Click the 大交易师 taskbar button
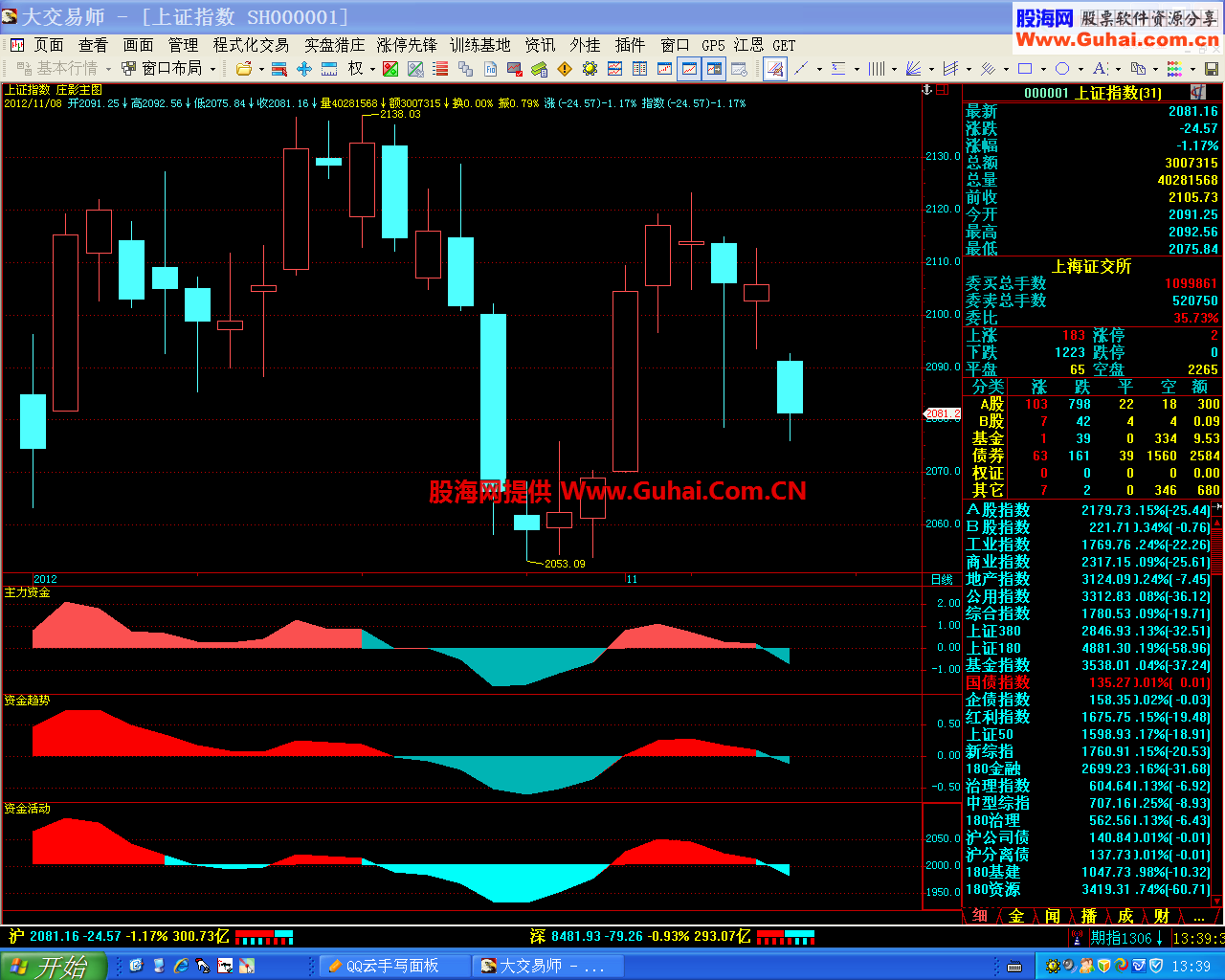1225x980 pixels. click(x=549, y=966)
